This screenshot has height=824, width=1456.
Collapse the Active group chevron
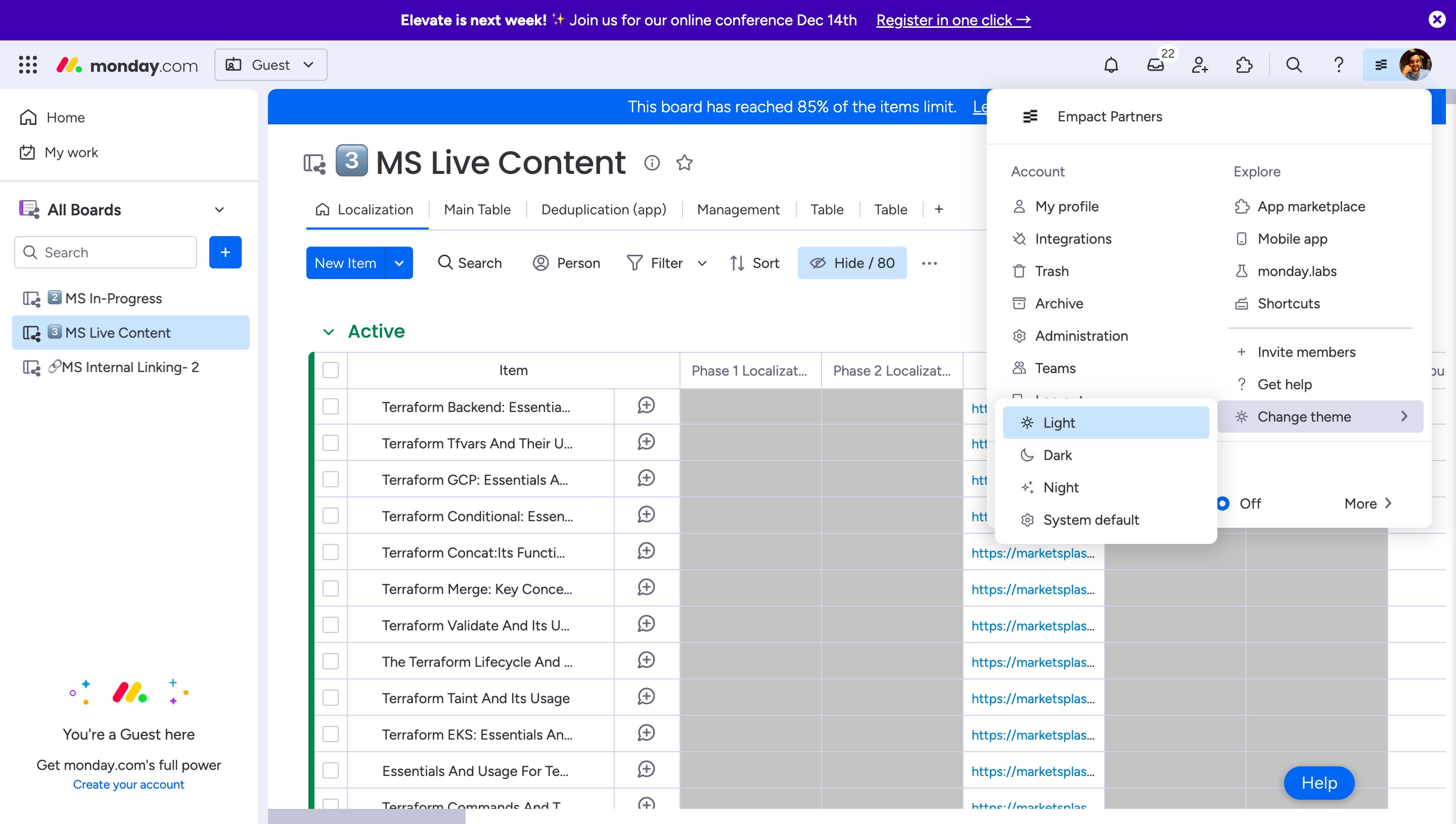tap(328, 332)
